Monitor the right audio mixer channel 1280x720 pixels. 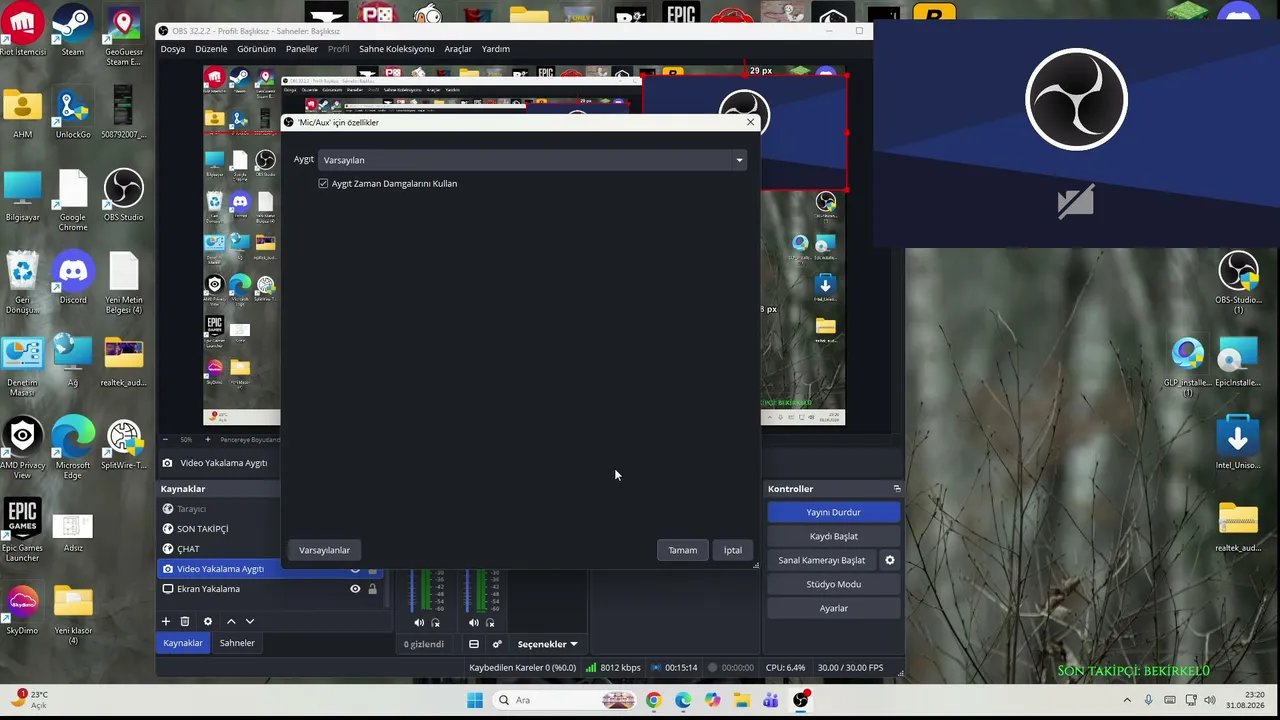(x=490, y=623)
